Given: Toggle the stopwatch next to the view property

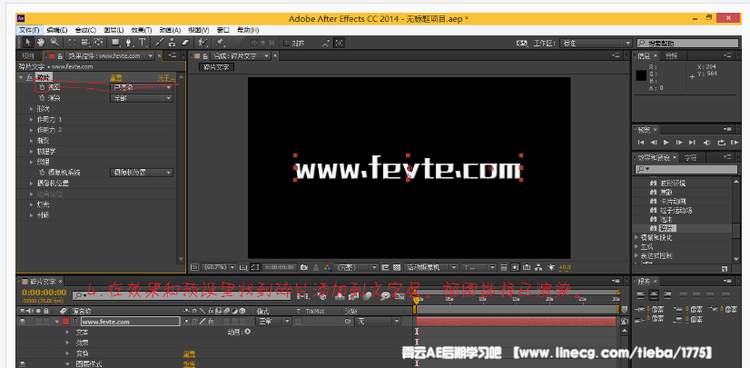Looking at the screenshot, I should [42, 88].
